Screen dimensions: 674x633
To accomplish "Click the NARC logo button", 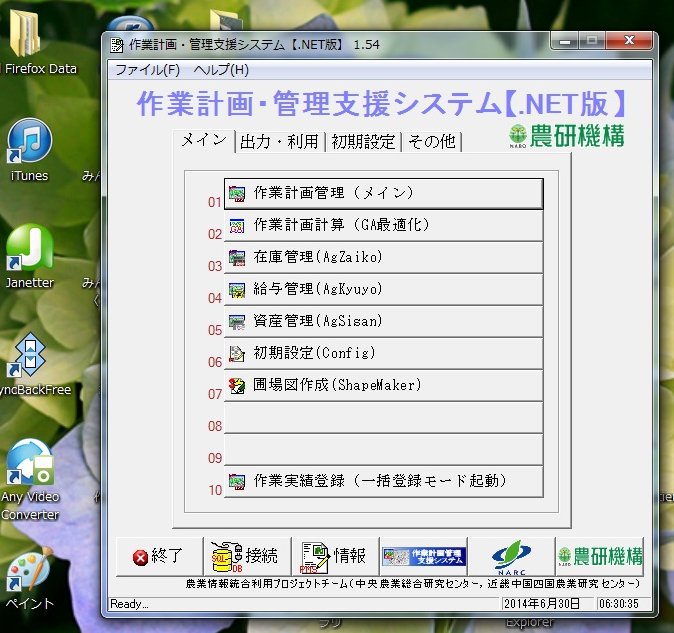I will pos(511,556).
